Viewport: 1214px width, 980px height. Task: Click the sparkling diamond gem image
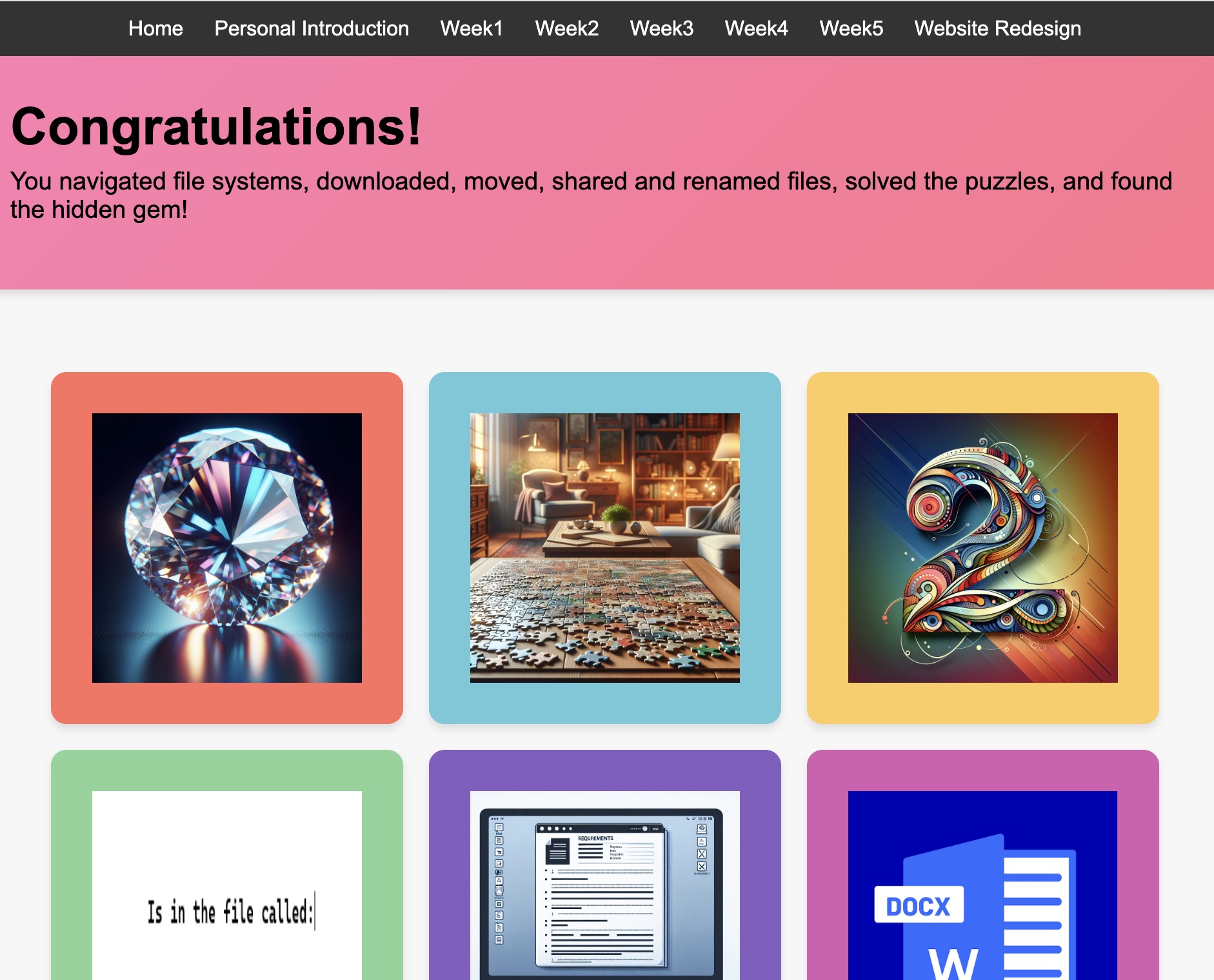pyautogui.click(x=227, y=548)
